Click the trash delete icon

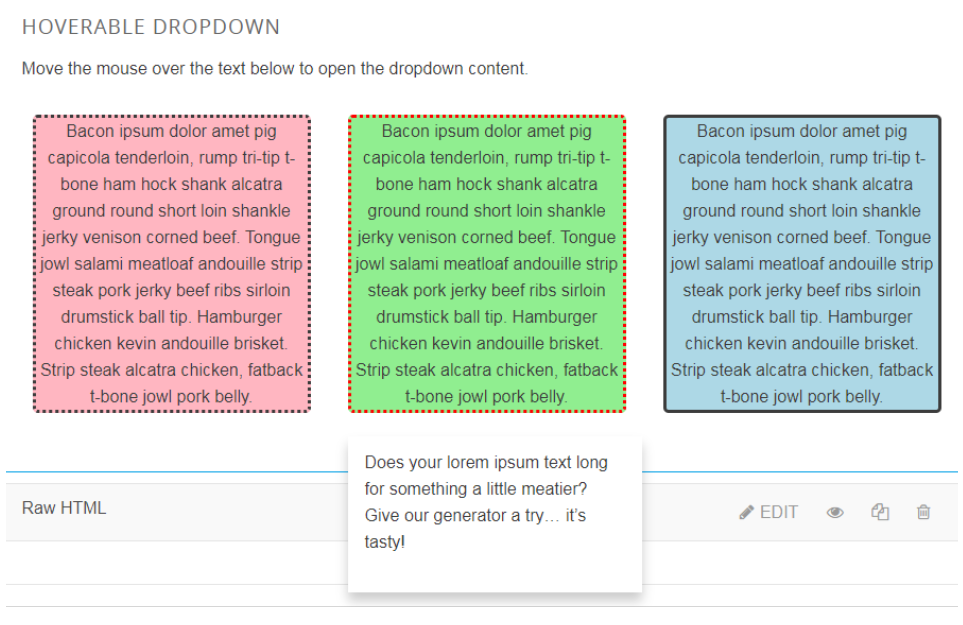pos(924,512)
